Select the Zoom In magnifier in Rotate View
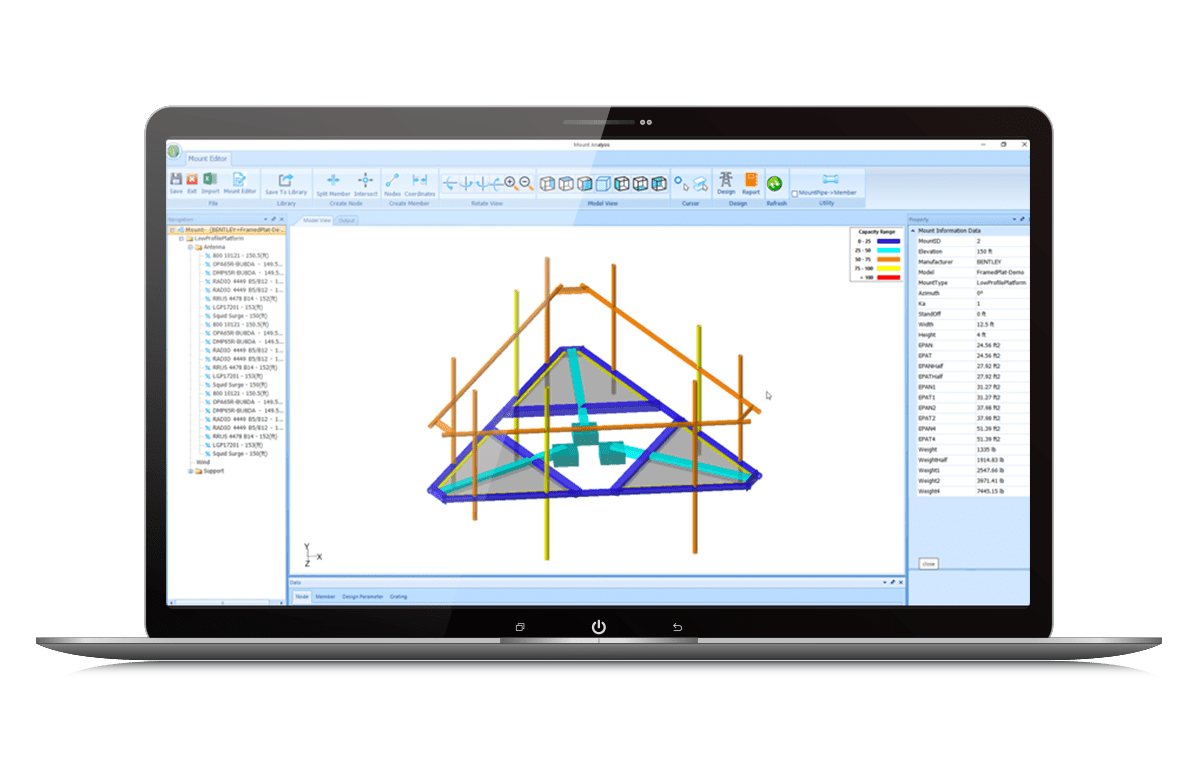The width and height of the screenshot is (1200, 780). tap(509, 182)
